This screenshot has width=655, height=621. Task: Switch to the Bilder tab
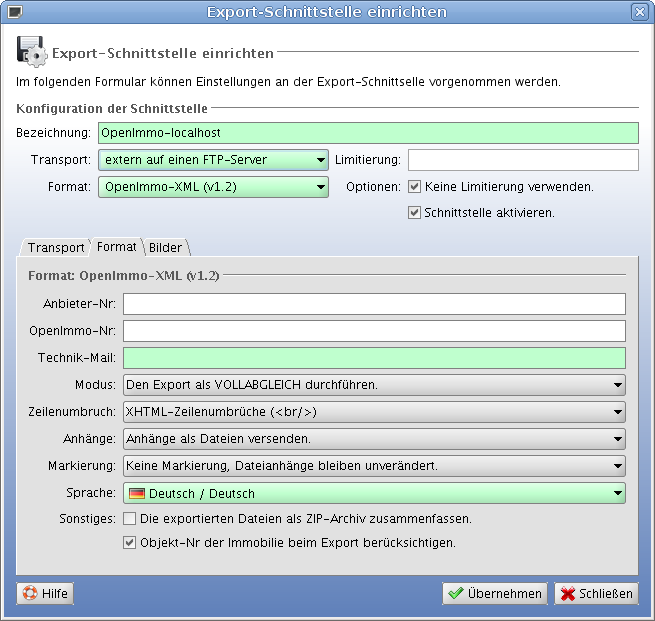(166, 248)
